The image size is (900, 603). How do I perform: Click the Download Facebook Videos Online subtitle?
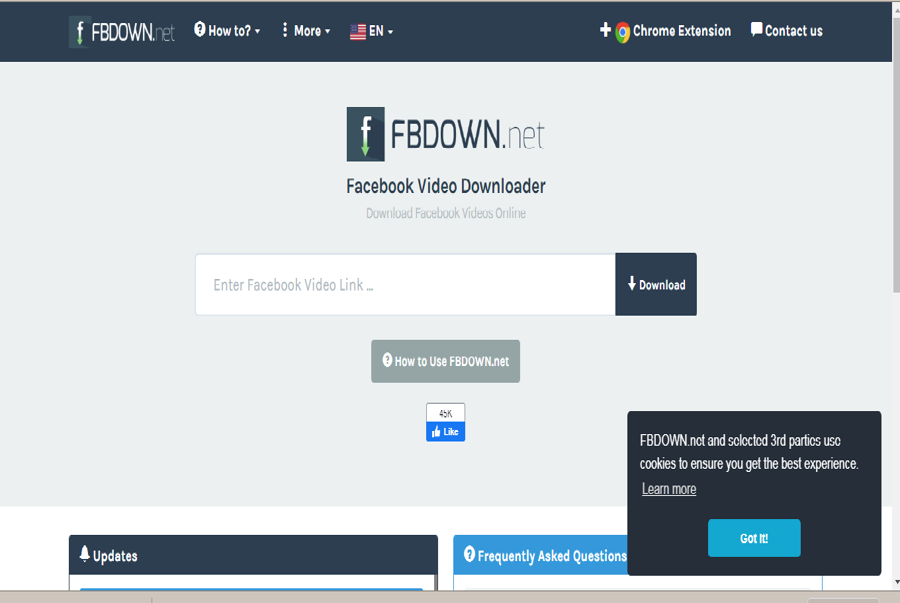pyautogui.click(x=445, y=213)
